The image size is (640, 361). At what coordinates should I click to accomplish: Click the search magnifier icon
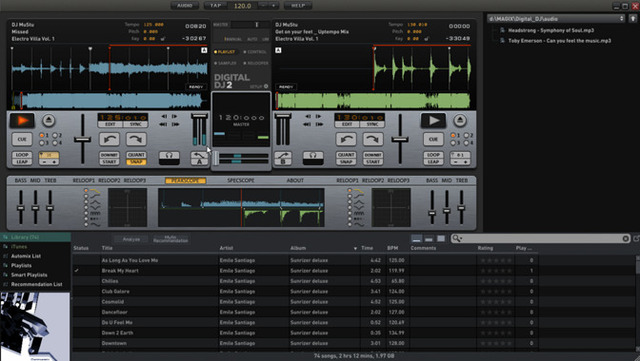tap(456, 238)
